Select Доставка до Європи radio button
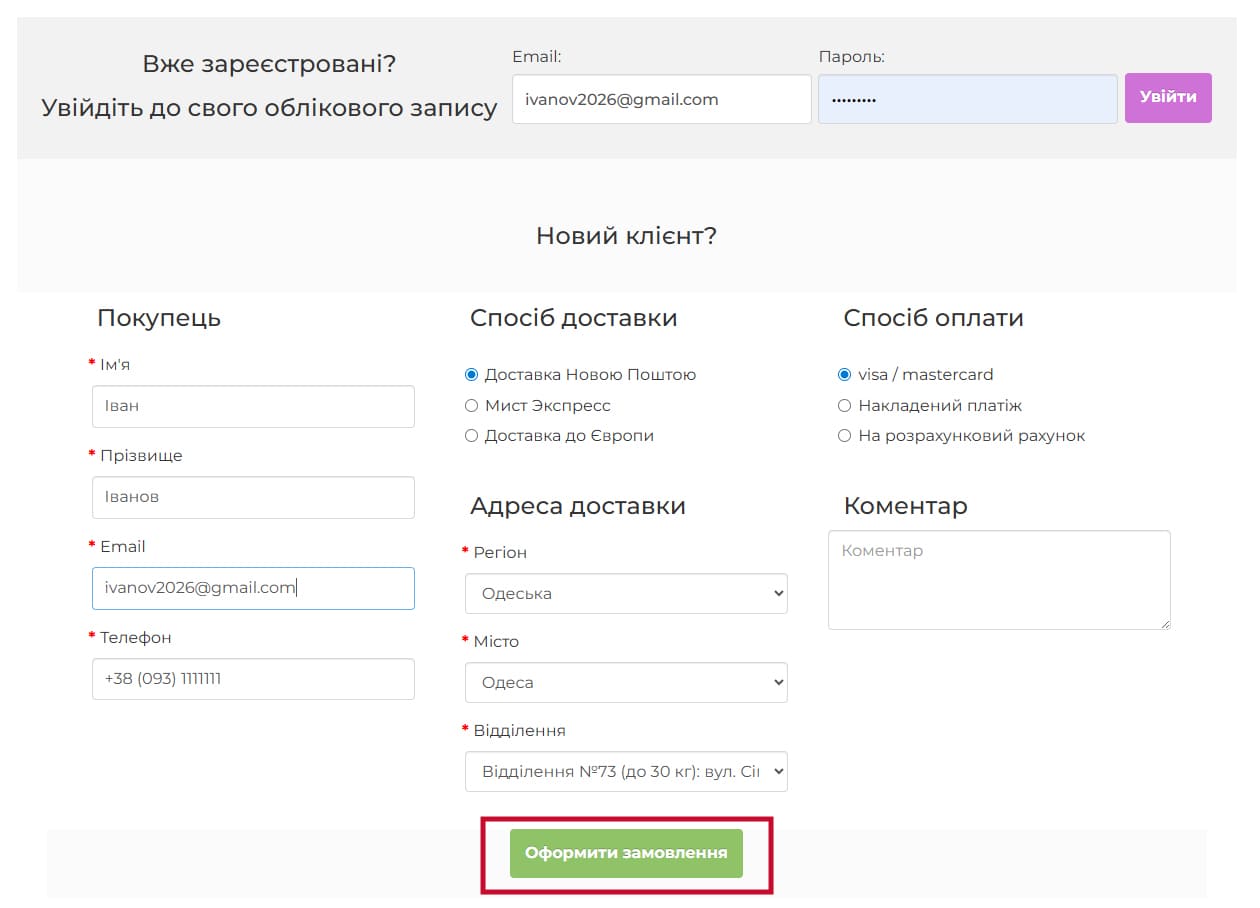The height and width of the screenshot is (908, 1260). click(x=472, y=436)
